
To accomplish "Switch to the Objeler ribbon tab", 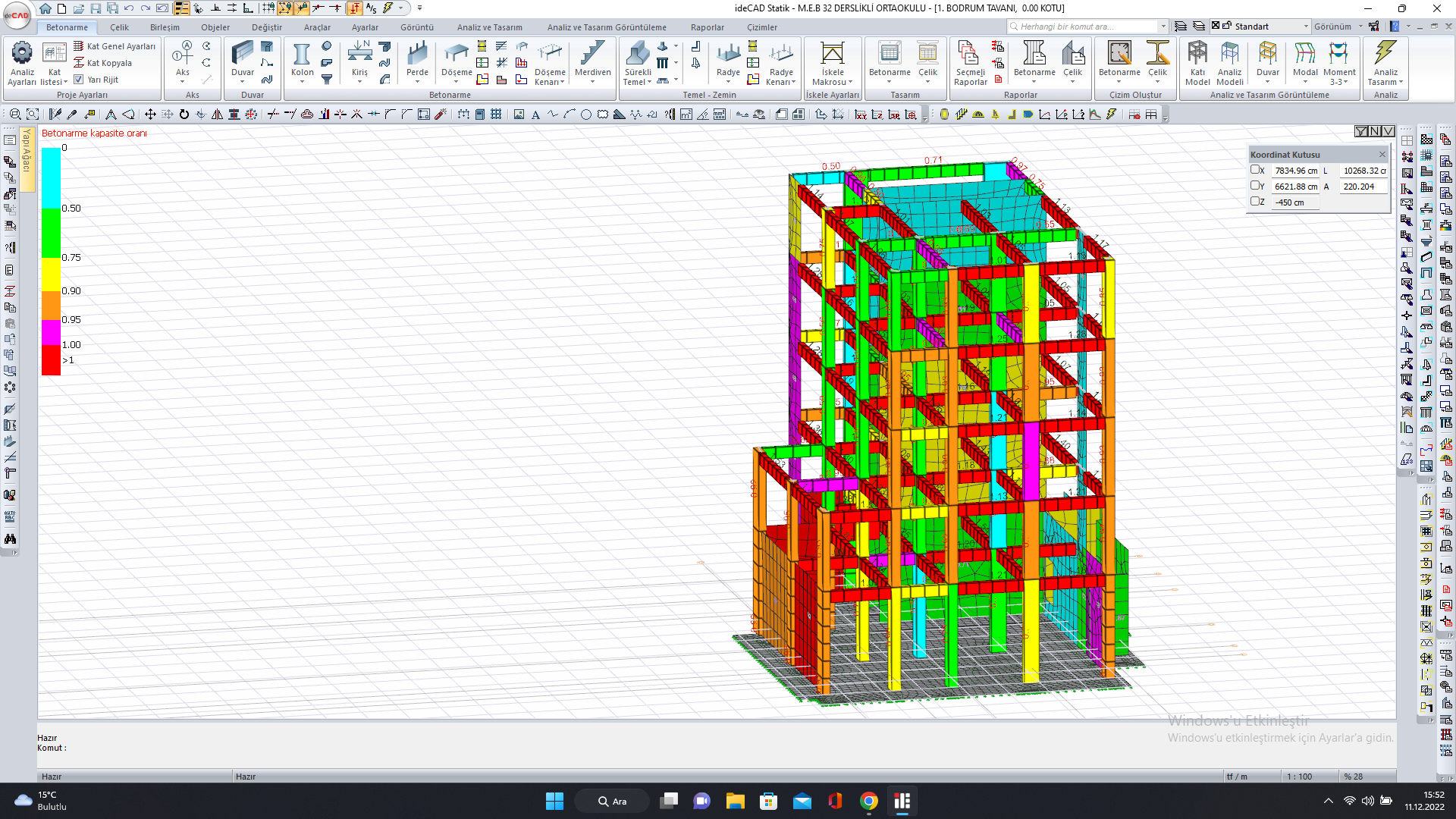I will [215, 27].
